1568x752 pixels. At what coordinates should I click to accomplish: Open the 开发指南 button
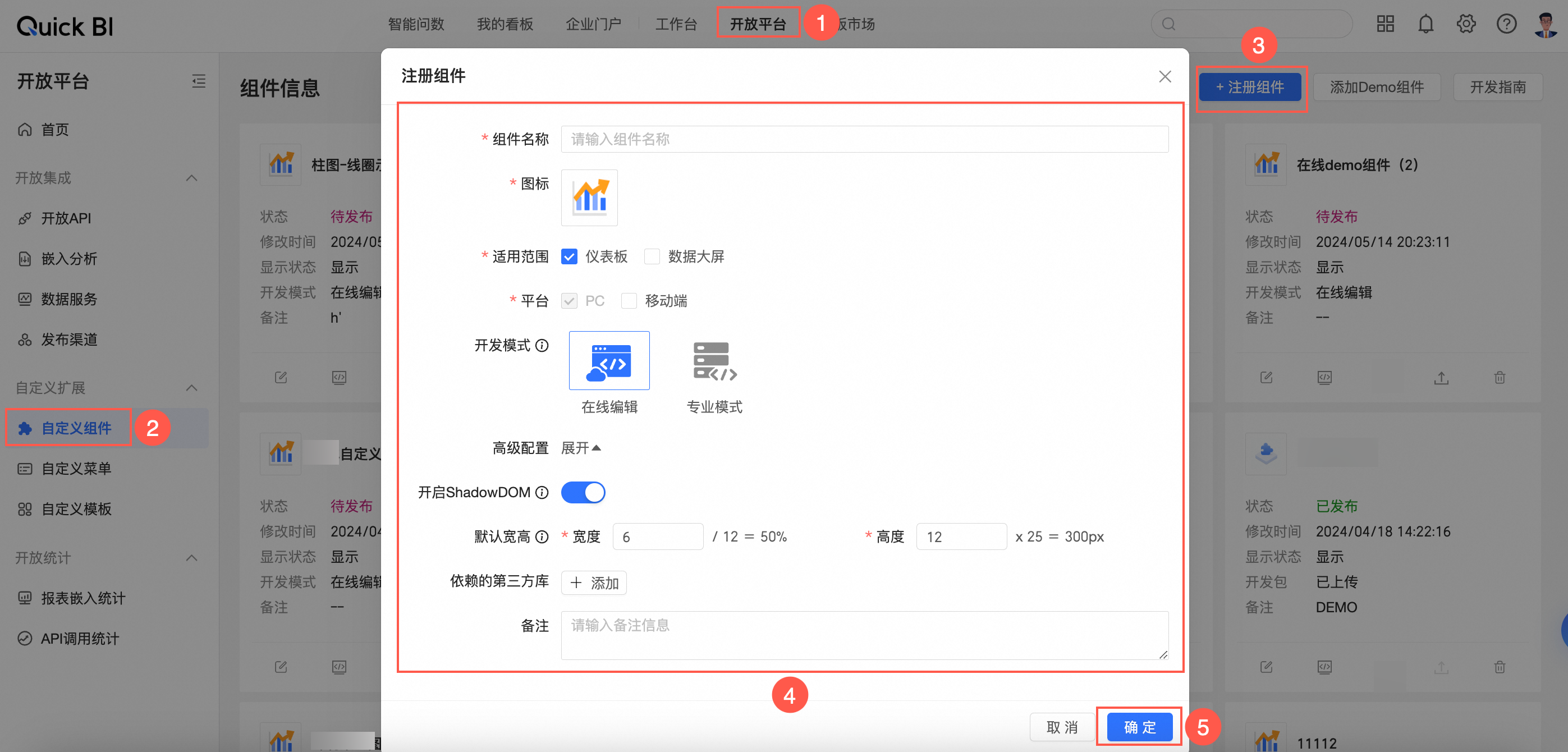[1498, 87]
